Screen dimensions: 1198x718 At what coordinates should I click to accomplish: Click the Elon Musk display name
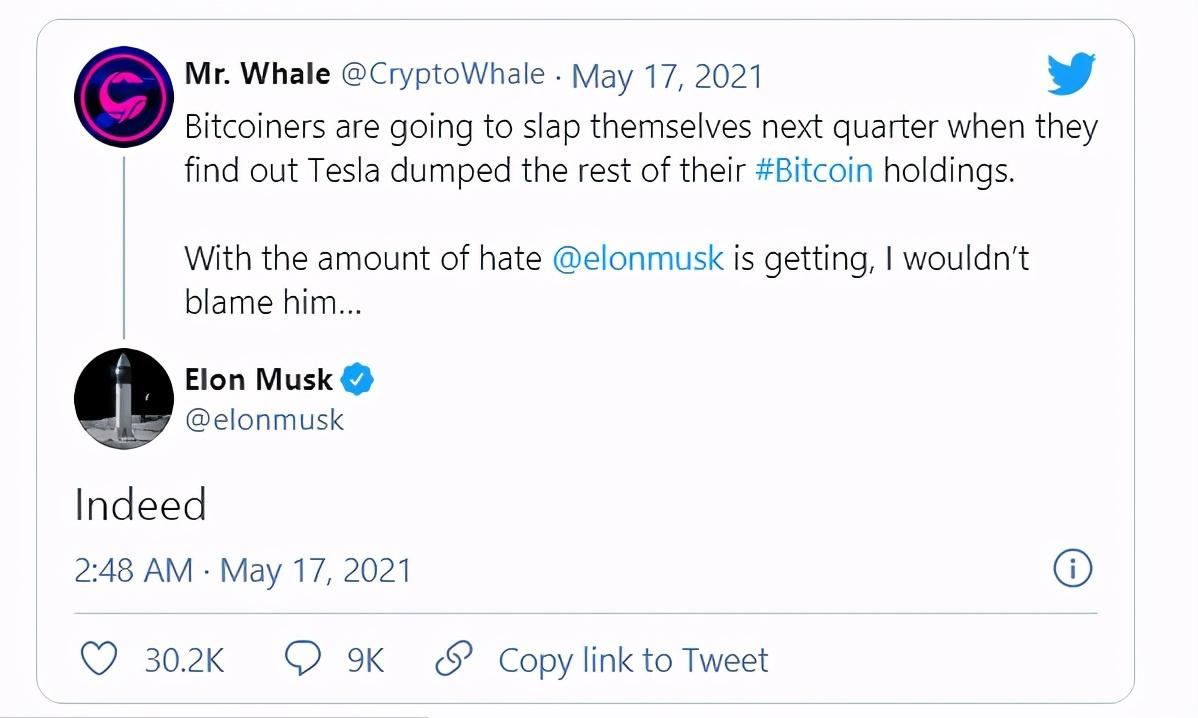coord(259,379)
